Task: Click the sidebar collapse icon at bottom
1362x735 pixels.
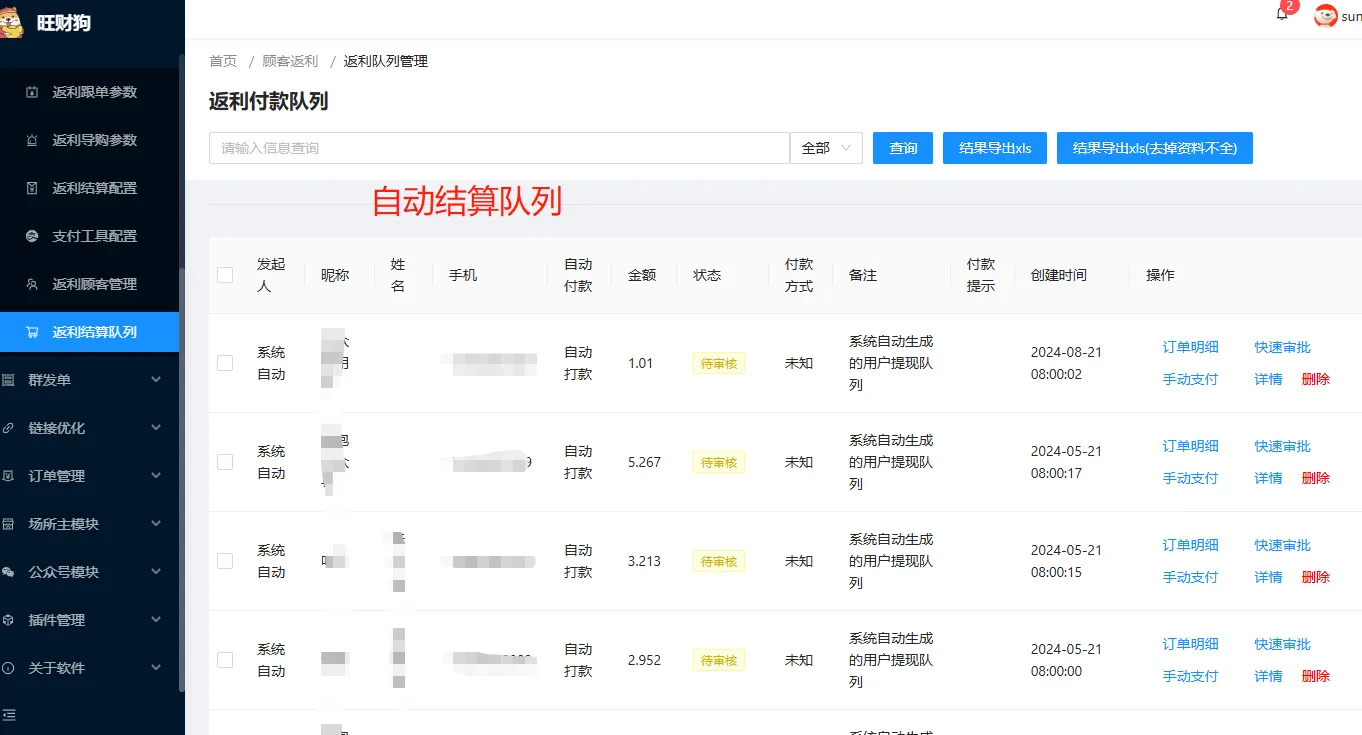Action: 9,715
